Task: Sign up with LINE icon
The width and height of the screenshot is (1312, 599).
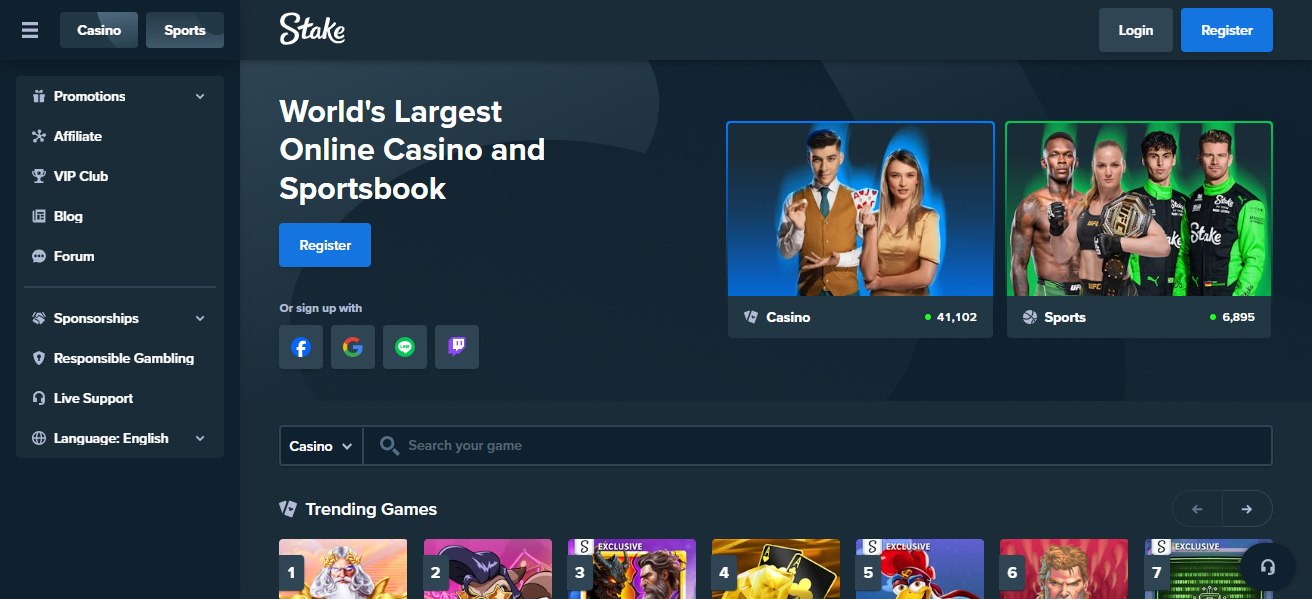Action: [x=405, y=347]
